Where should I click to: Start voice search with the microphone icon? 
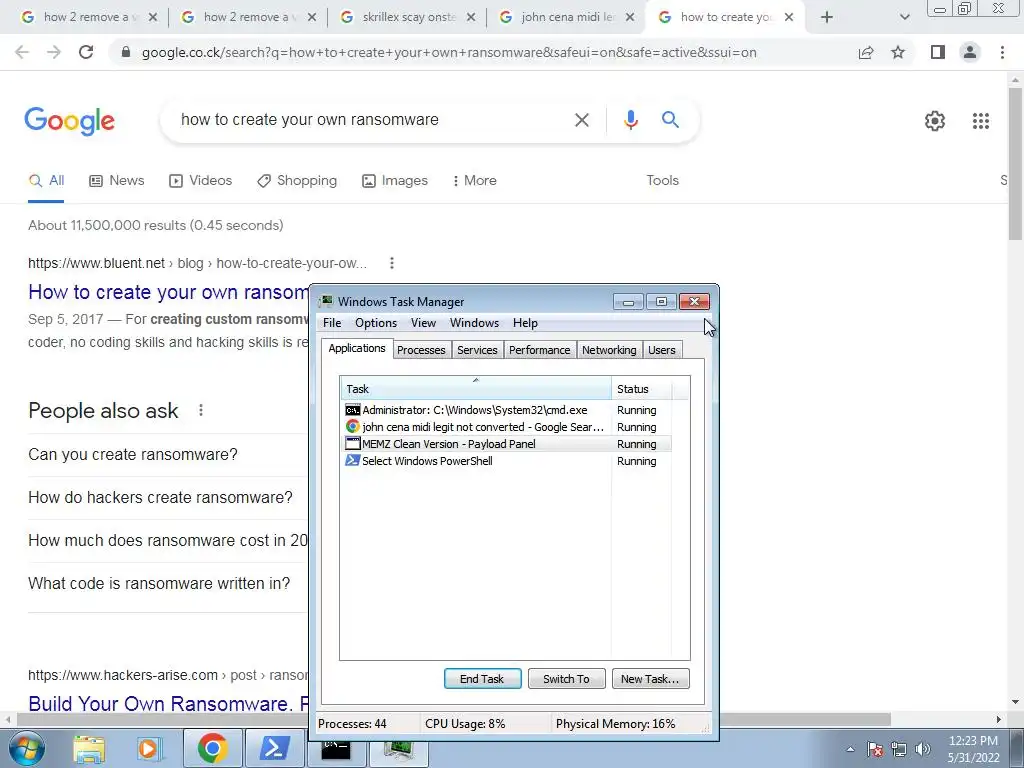coord(630,120)
